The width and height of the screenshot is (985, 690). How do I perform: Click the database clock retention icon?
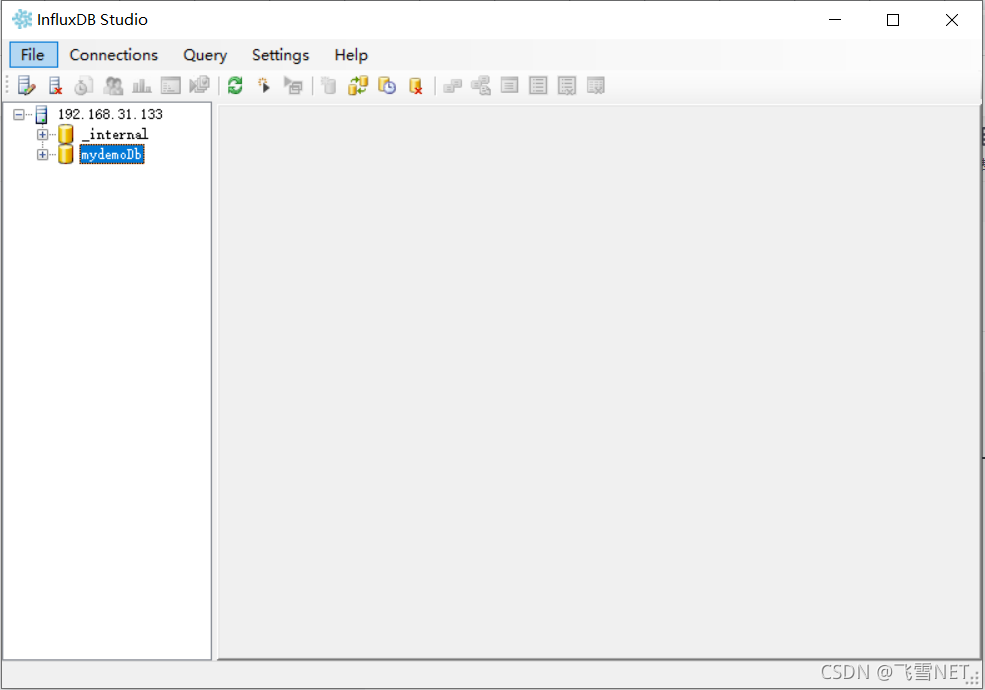[x=387, y=85]
